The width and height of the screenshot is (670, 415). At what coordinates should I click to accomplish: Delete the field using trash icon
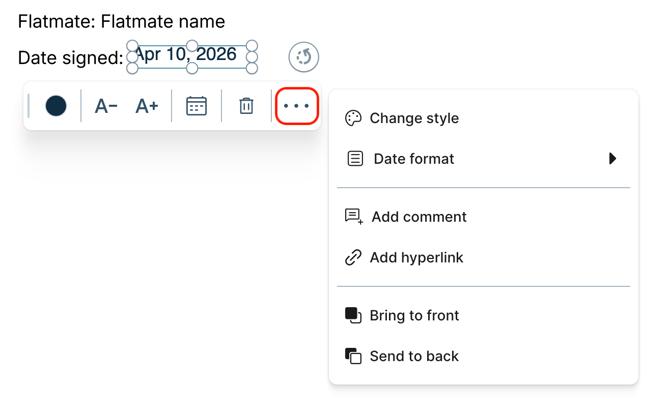coord(246,106)
